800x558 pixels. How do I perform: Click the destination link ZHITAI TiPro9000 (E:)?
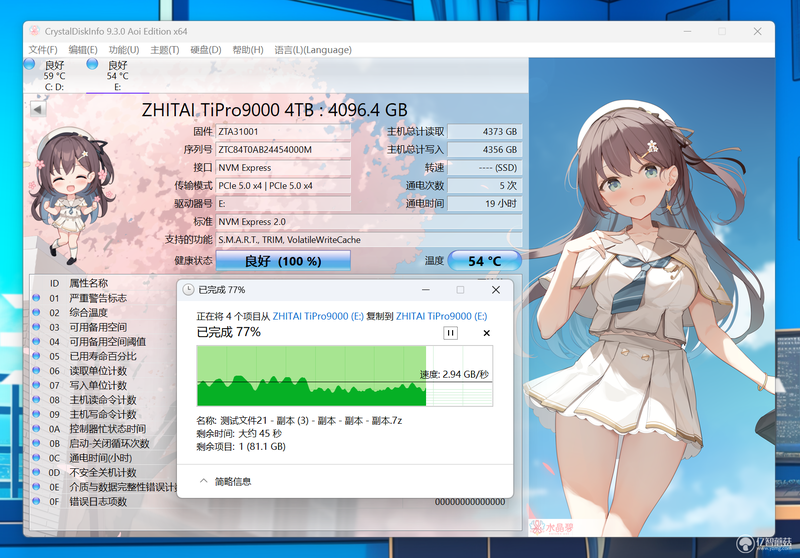click(441, 316)
